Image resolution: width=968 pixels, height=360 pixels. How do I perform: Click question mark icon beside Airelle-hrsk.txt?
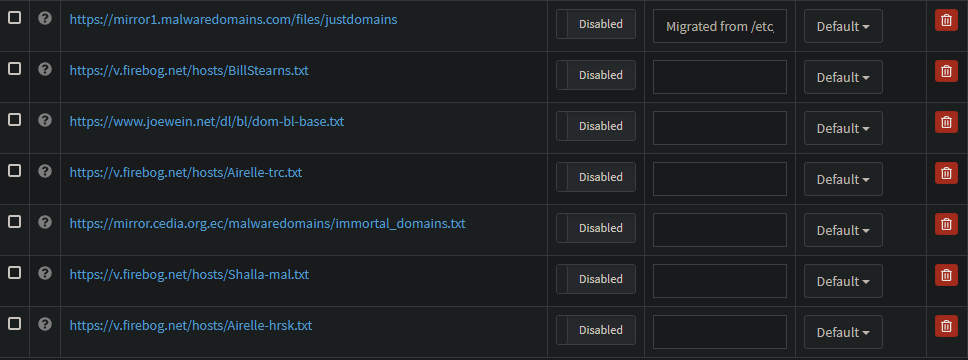click(x=44, y=324)
